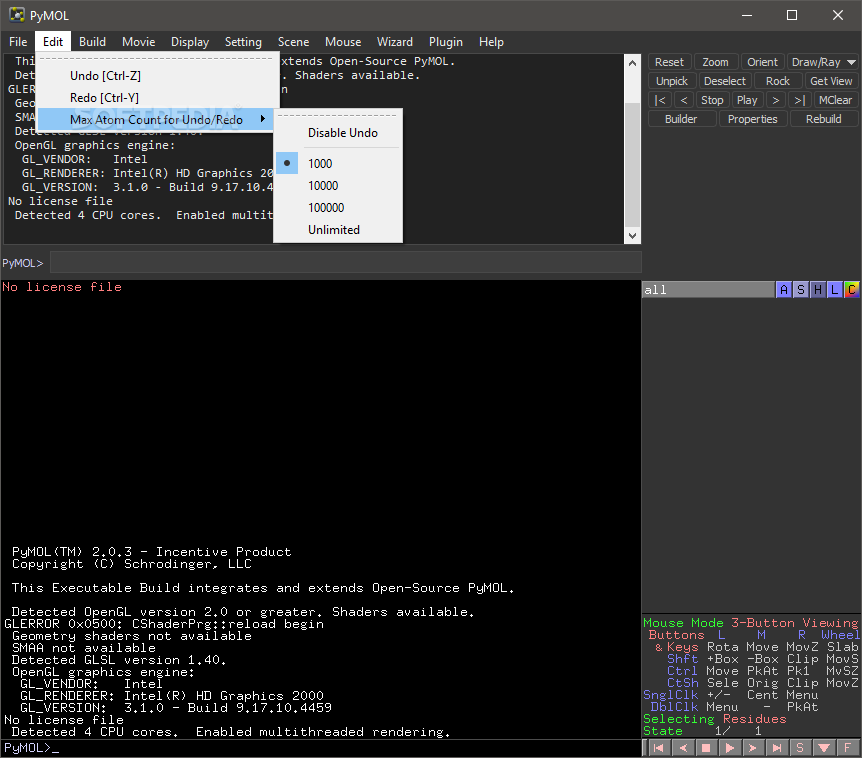
Task: Click the stop square playback icon
Action: pos(706,748)
